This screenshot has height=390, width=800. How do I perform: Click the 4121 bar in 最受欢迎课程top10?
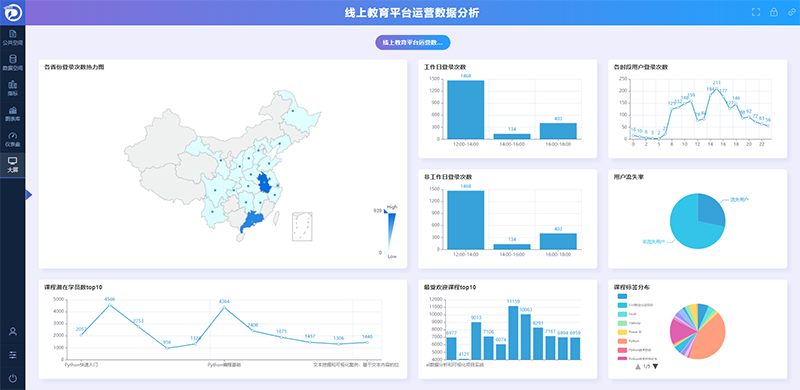point(463,359)
